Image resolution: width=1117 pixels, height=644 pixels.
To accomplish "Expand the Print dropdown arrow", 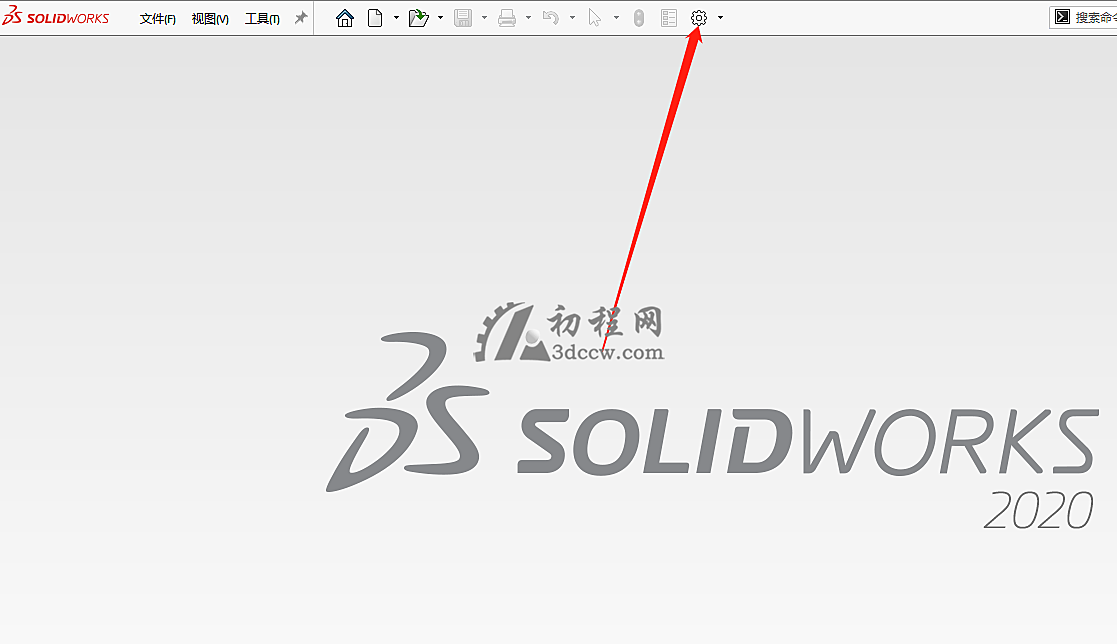I will click(529, 18).
